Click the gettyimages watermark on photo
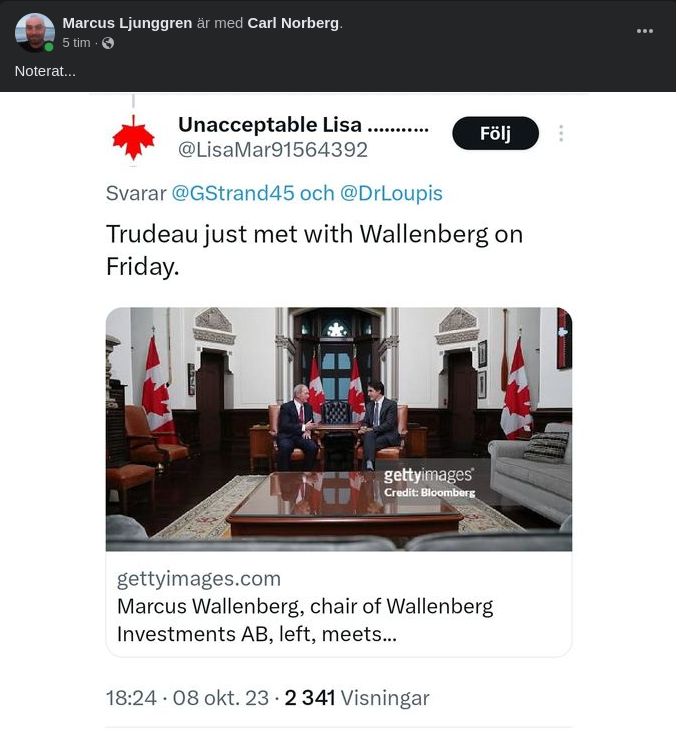 point(429,476)
